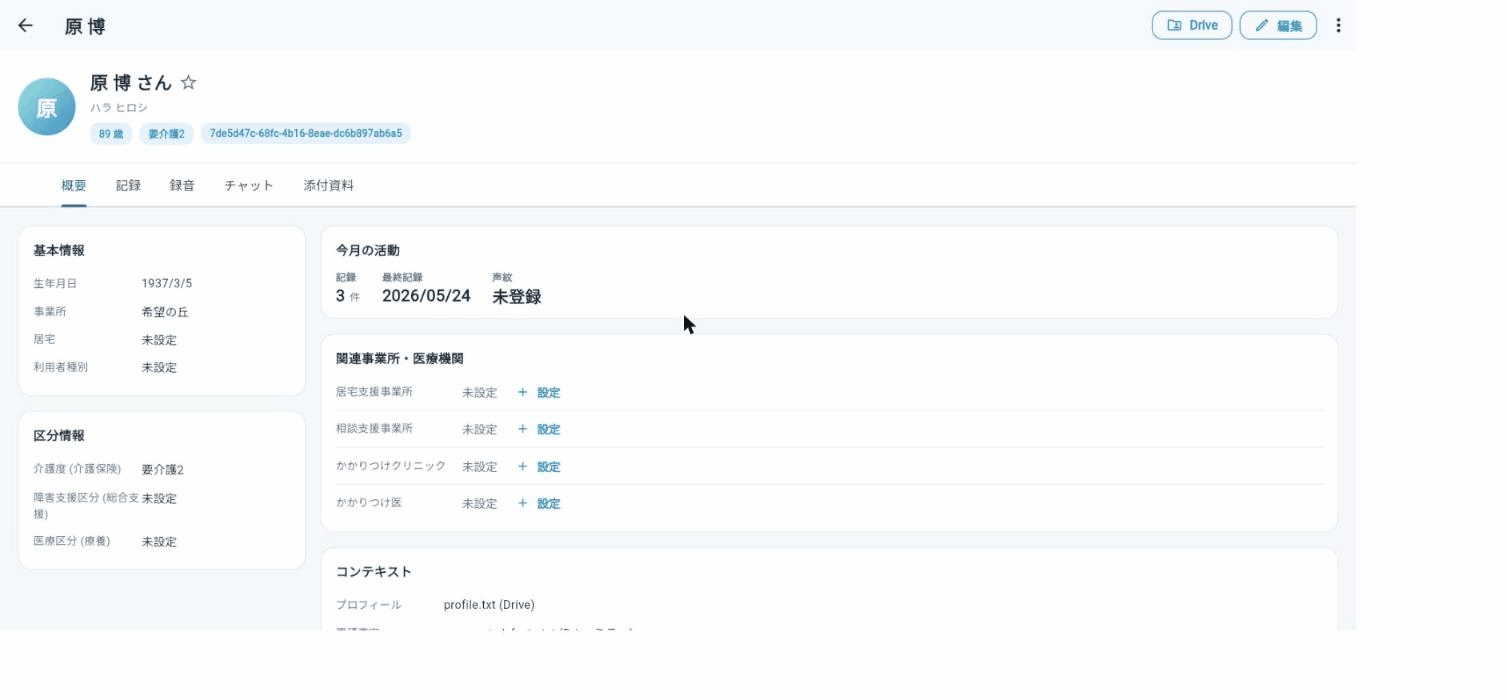The image size is (1507, 700).
Task: Open the 添付資料 tab
Action: tap(329, 186)
